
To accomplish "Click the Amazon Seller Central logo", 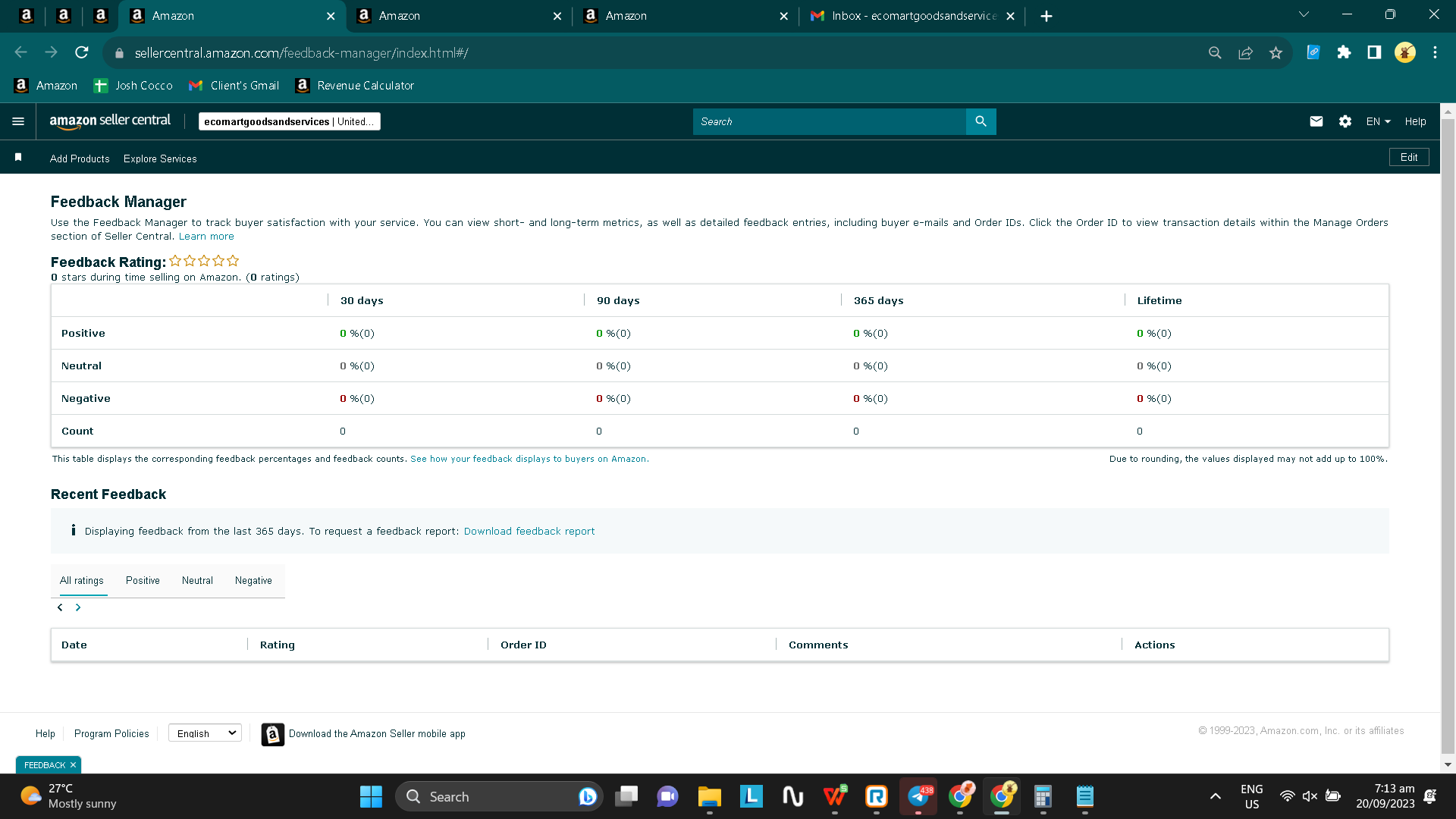I will tap(110, 121).
